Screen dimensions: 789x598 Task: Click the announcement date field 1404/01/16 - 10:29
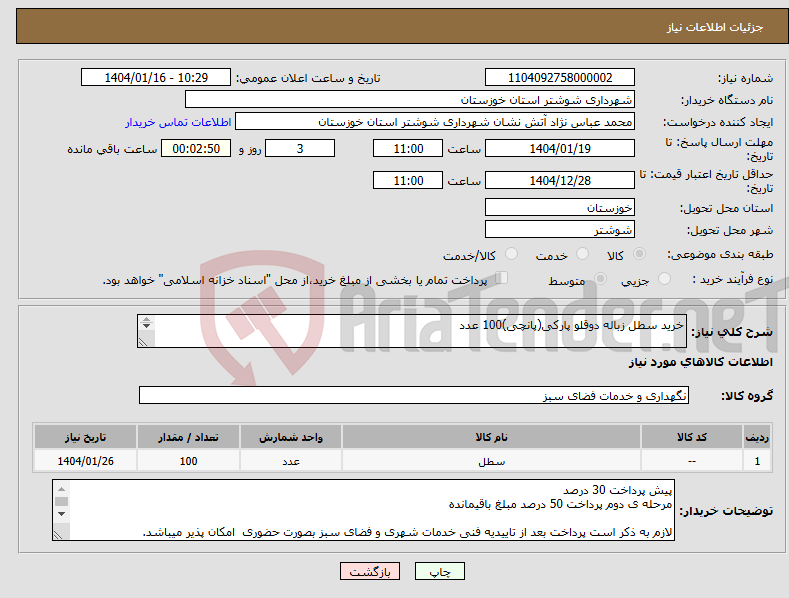[x=156, y=78]
